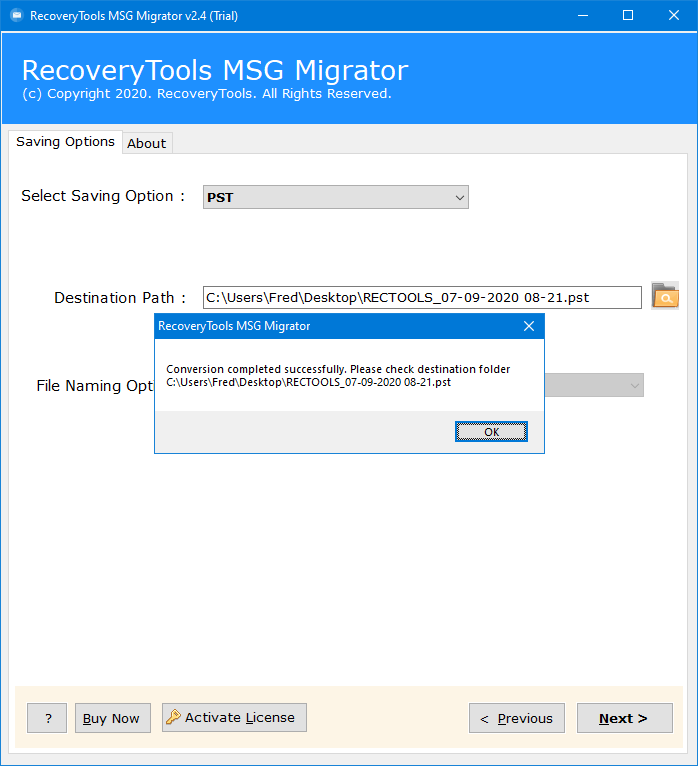698x766 pixels.
Task: Open the question mark help button
Action: point(47,718)
